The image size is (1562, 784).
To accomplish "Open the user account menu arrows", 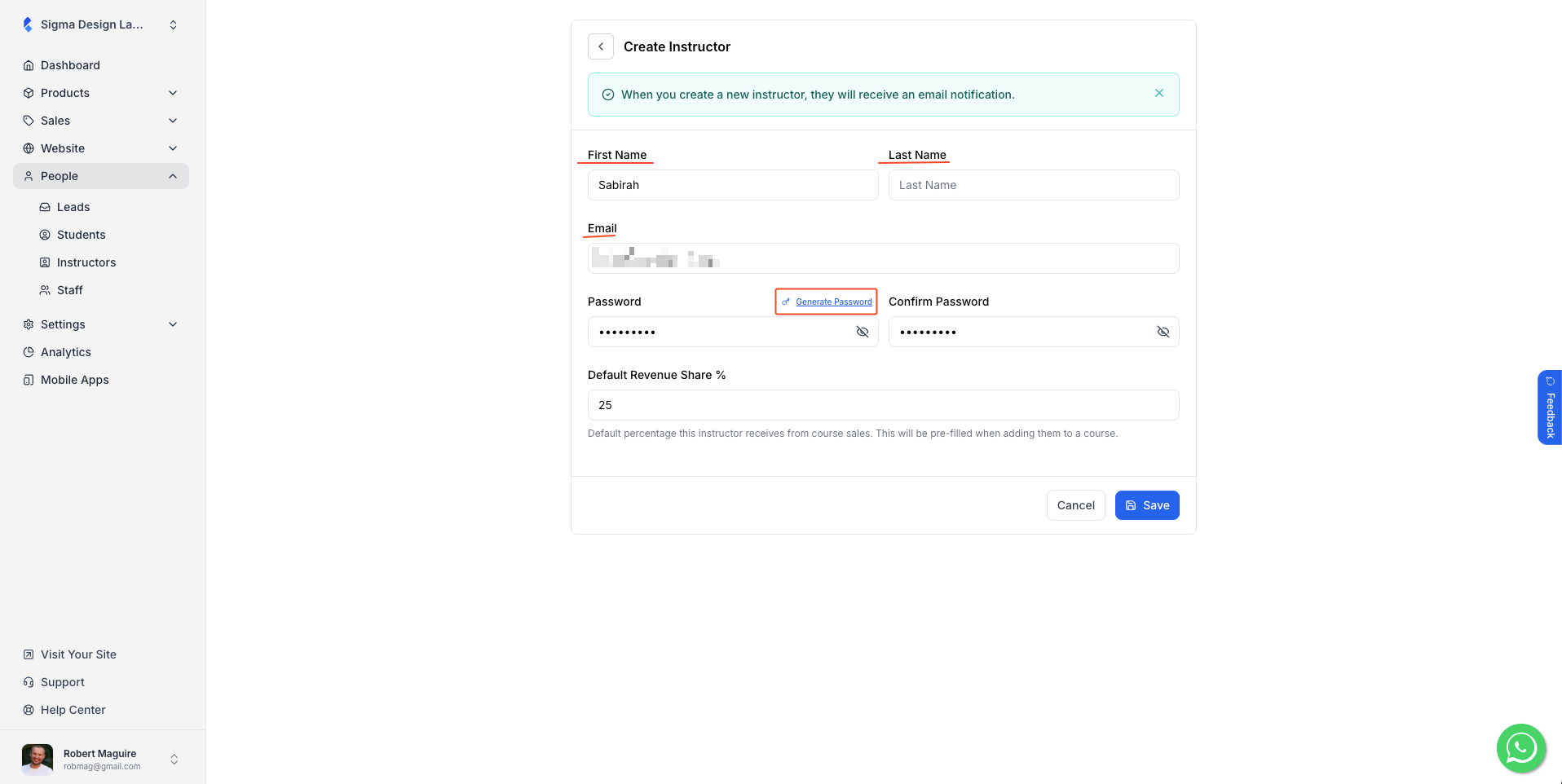I will point(174,760).
